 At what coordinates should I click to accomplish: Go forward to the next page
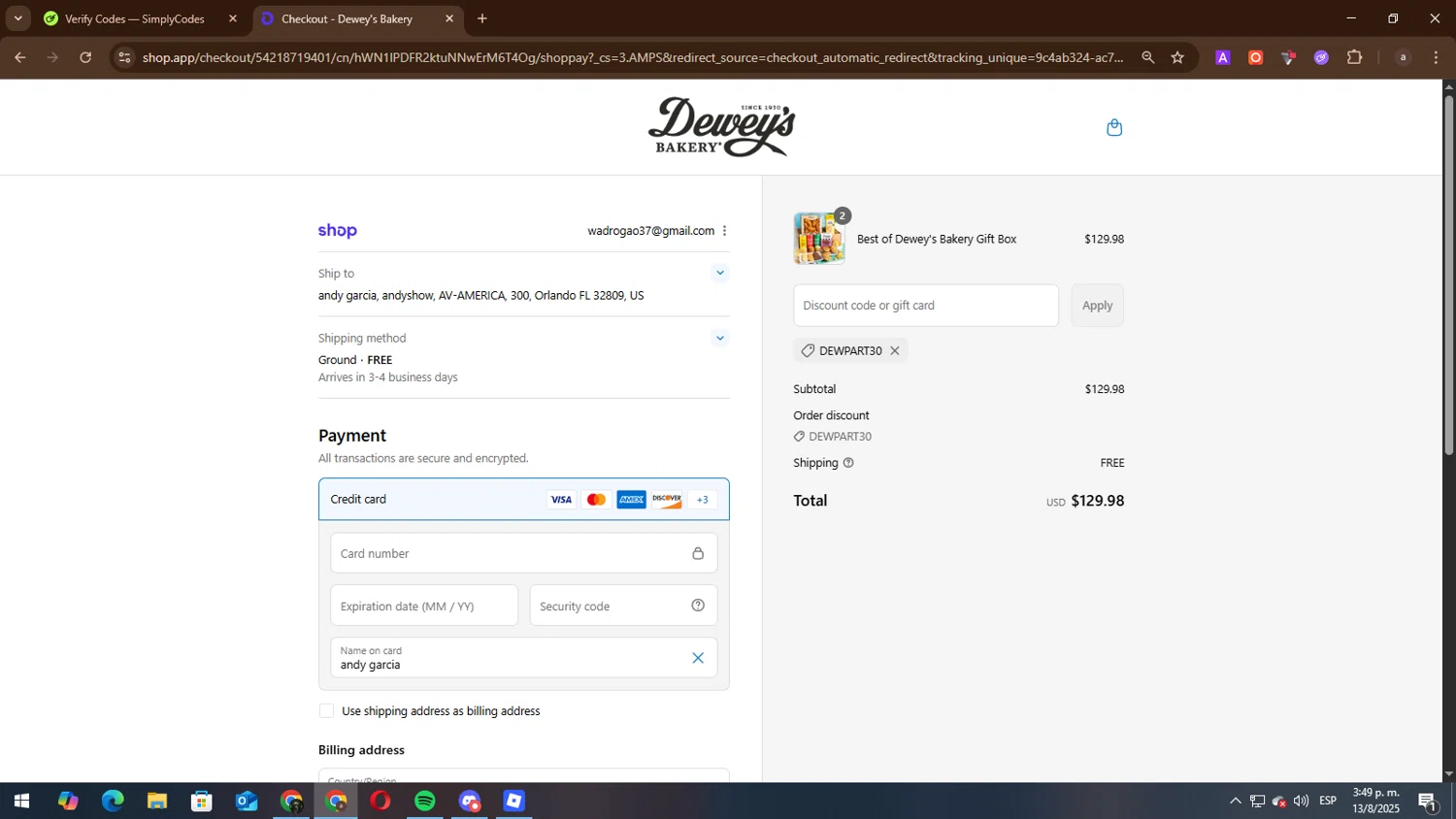tap(52, 57)
